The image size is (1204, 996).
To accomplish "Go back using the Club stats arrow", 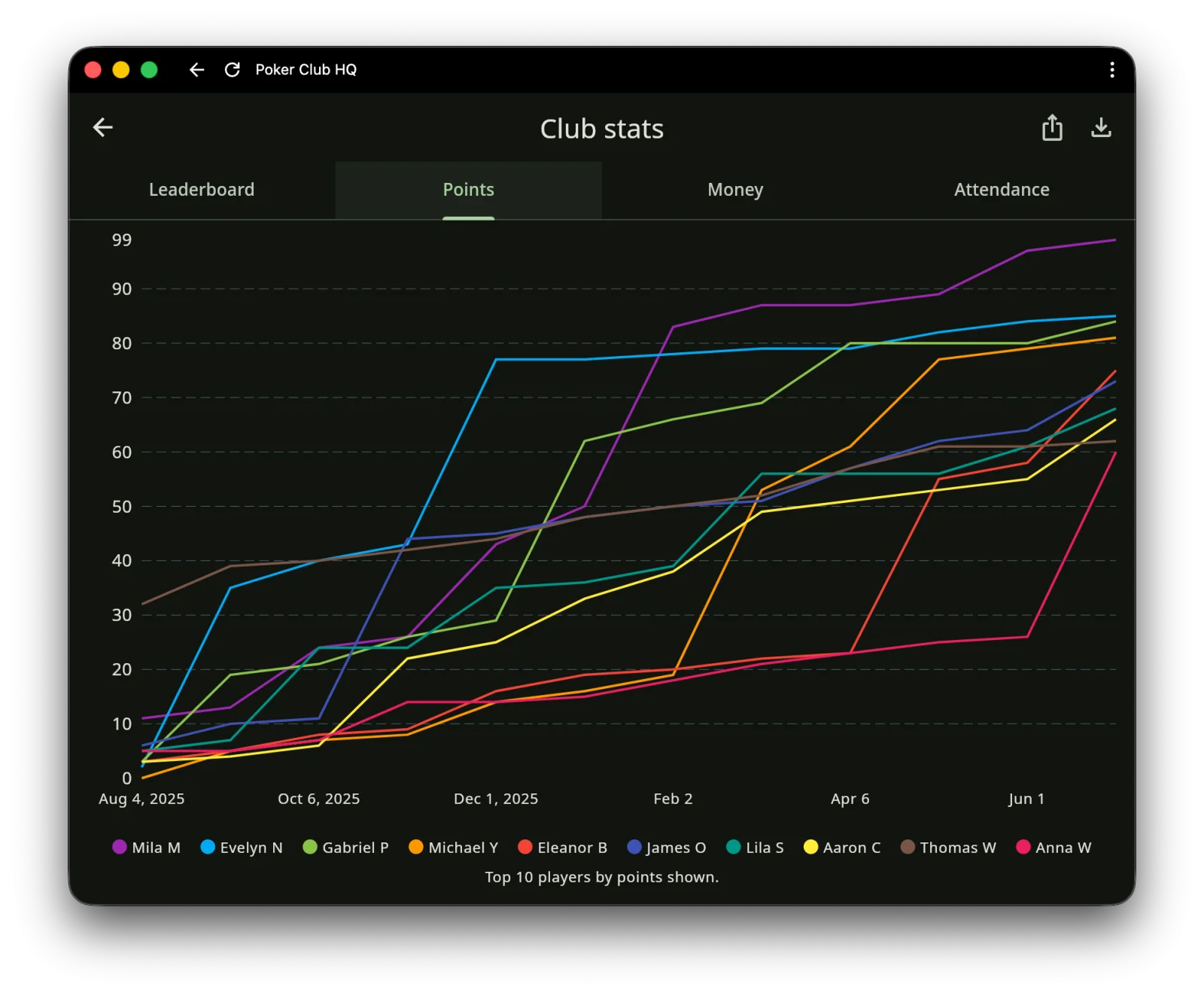I will pyautogui.click(x=103, y=127).
